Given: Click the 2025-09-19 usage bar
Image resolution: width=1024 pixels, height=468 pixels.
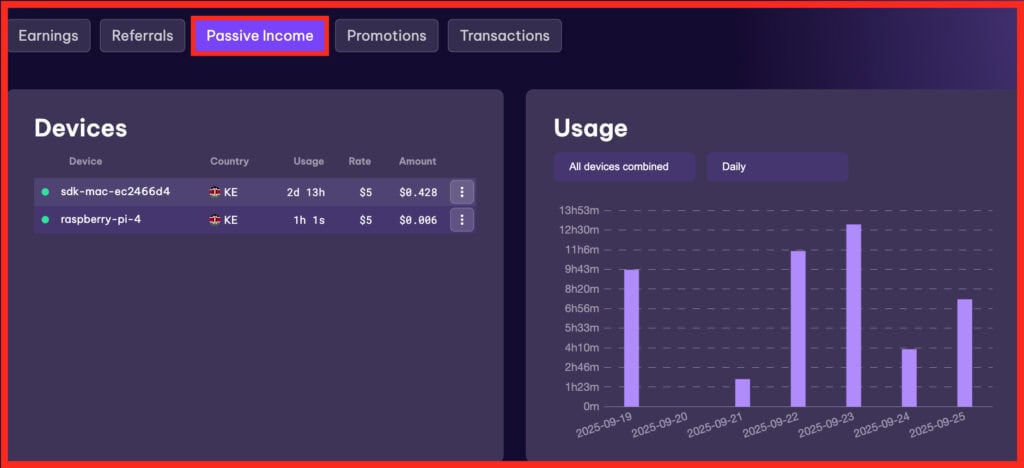Looking at the screenshot, I should tap(631, 338).
